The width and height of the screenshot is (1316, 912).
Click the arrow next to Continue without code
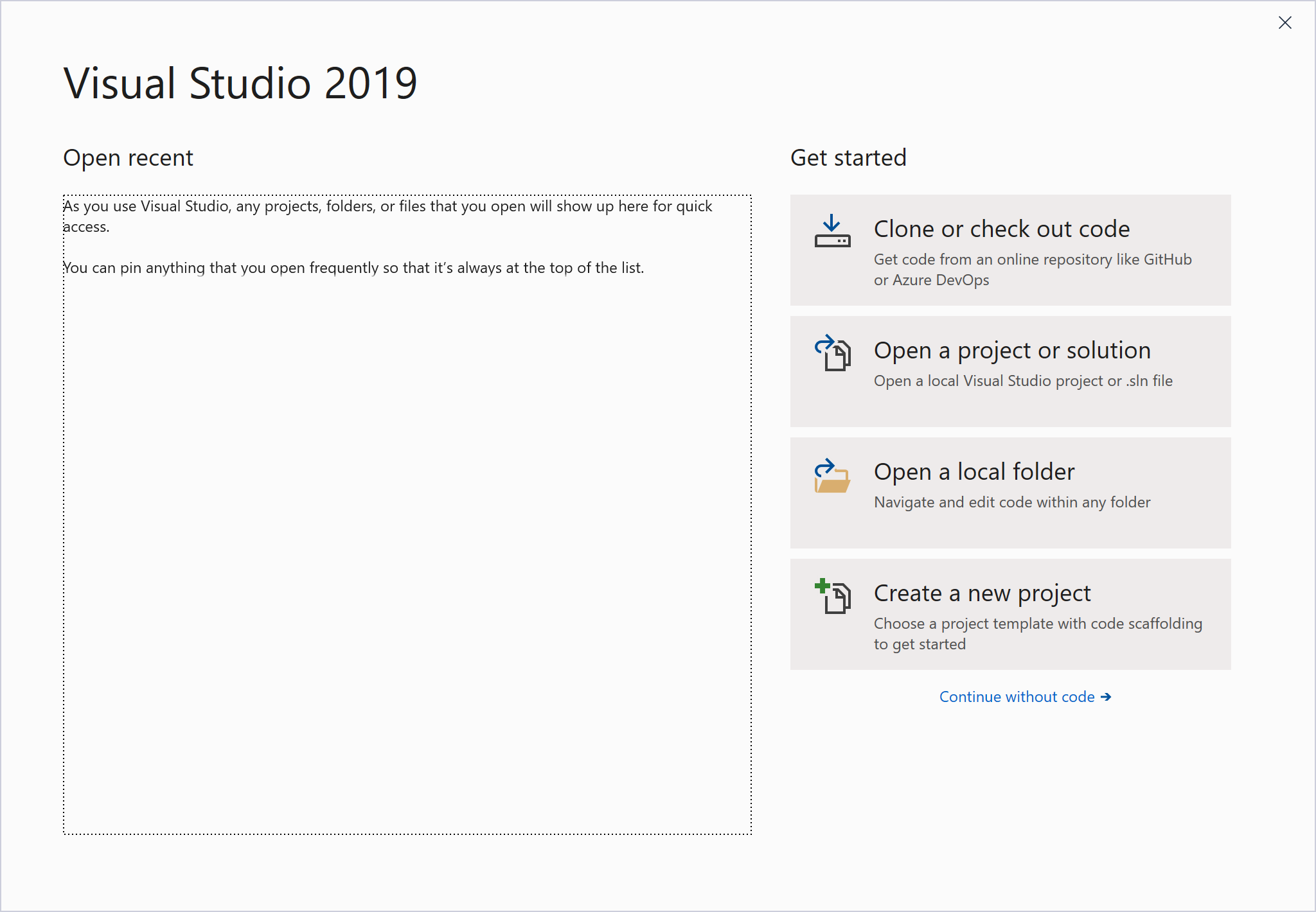1107,697
